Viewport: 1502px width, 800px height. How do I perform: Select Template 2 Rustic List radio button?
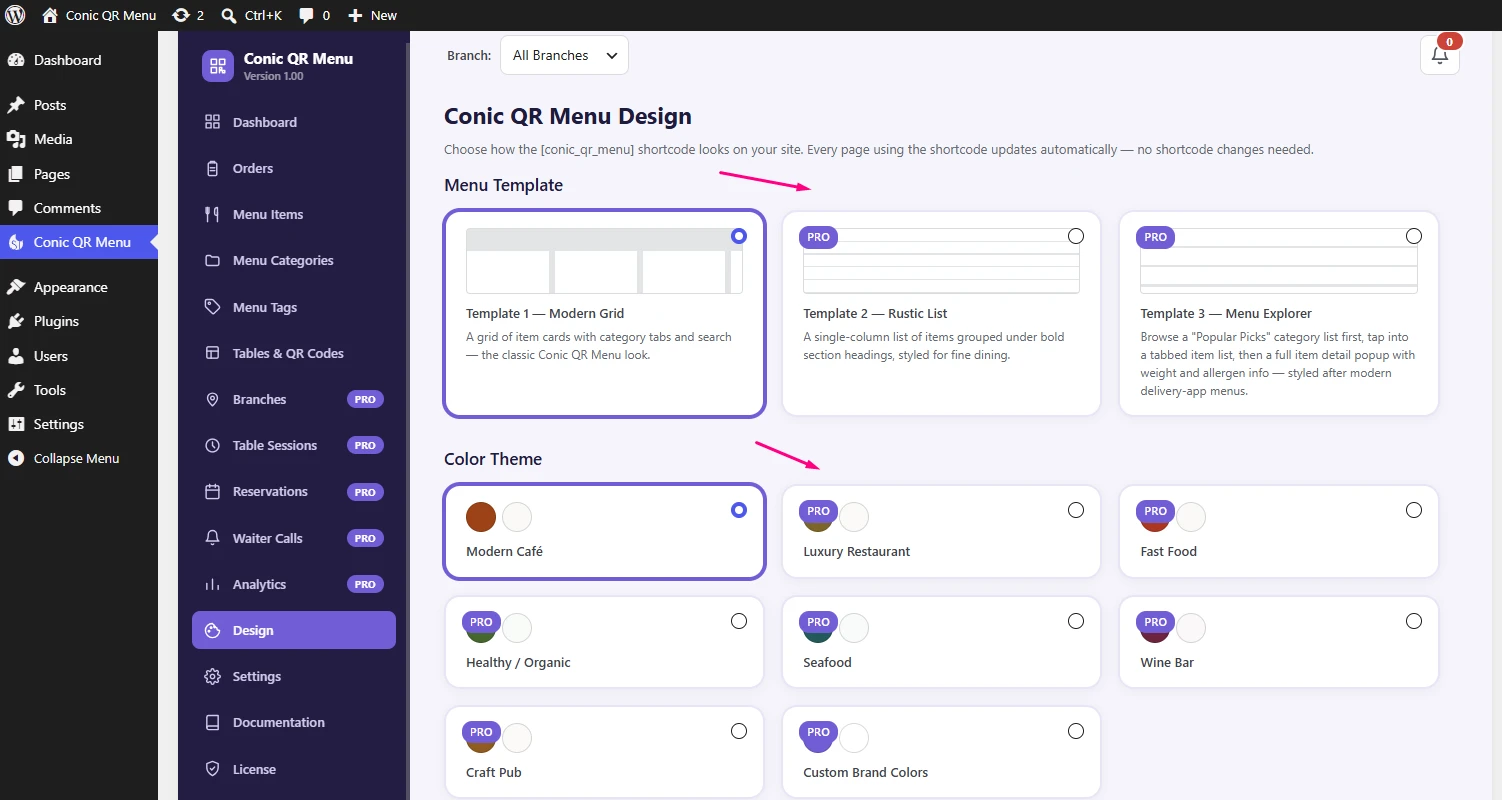[x=1076, y=236]
